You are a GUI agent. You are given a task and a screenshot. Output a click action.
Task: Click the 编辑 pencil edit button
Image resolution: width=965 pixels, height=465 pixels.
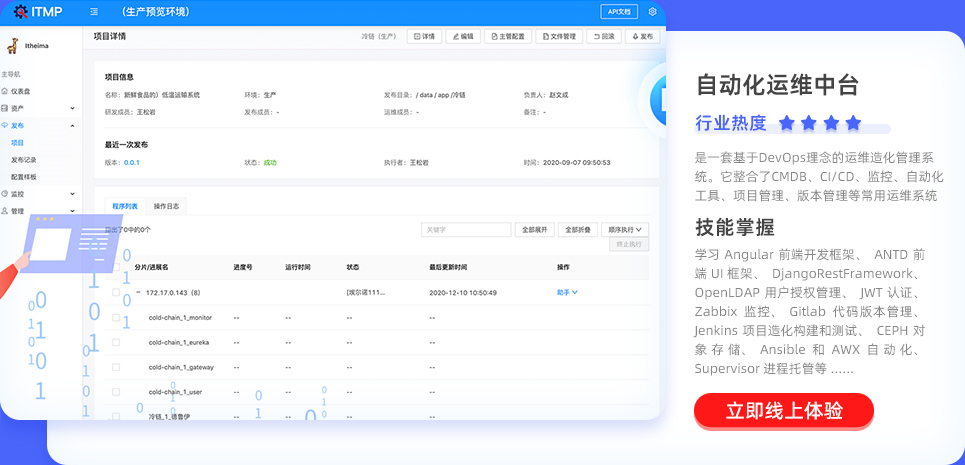(462, 36)
